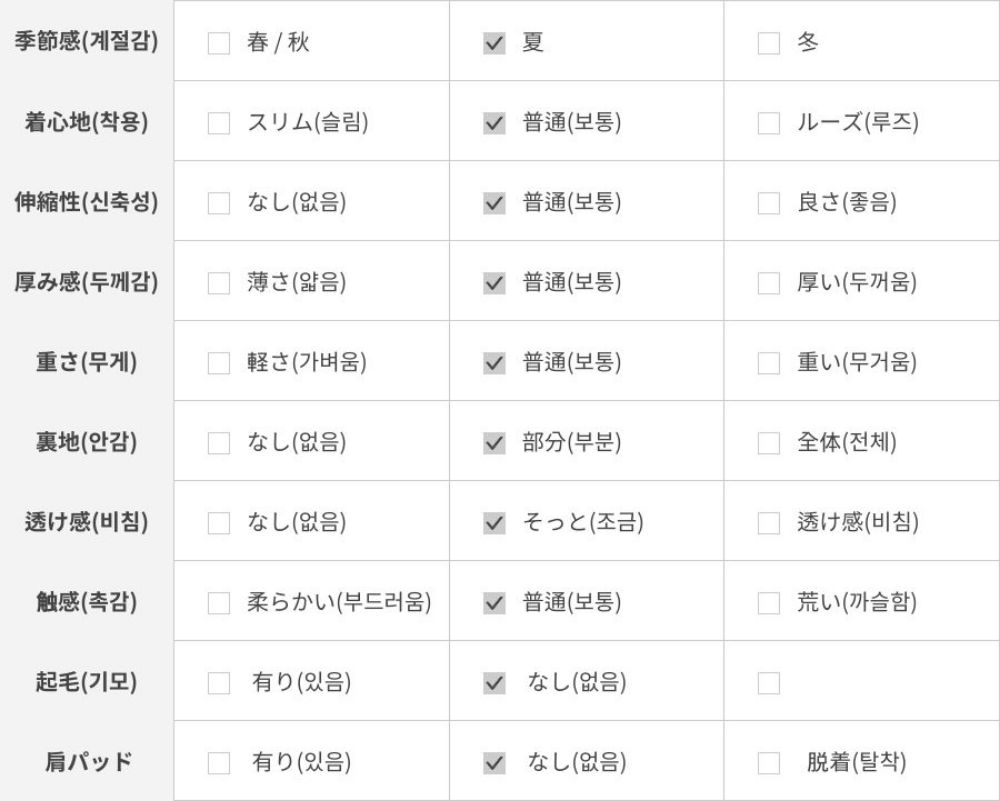The width and height of the screenshot is (1000, 801).
Task: Tick the unlabeled checkbox in 起毛 row
Action: 769,684
